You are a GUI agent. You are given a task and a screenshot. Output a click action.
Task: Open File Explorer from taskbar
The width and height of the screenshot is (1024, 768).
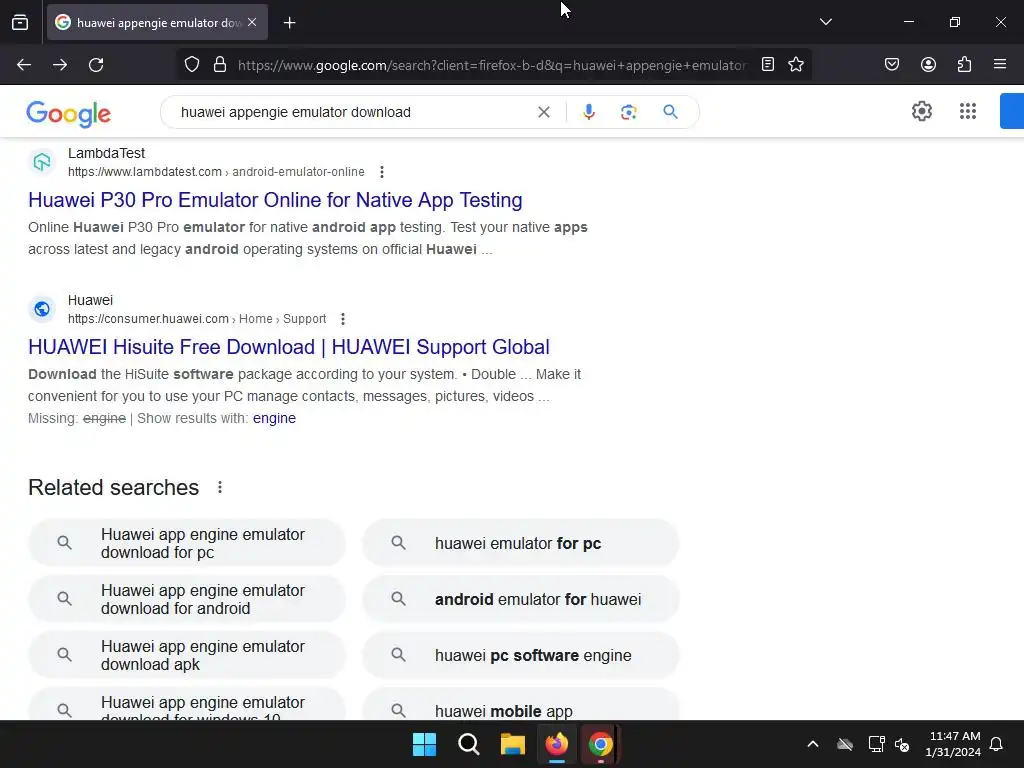pos(513,744)
